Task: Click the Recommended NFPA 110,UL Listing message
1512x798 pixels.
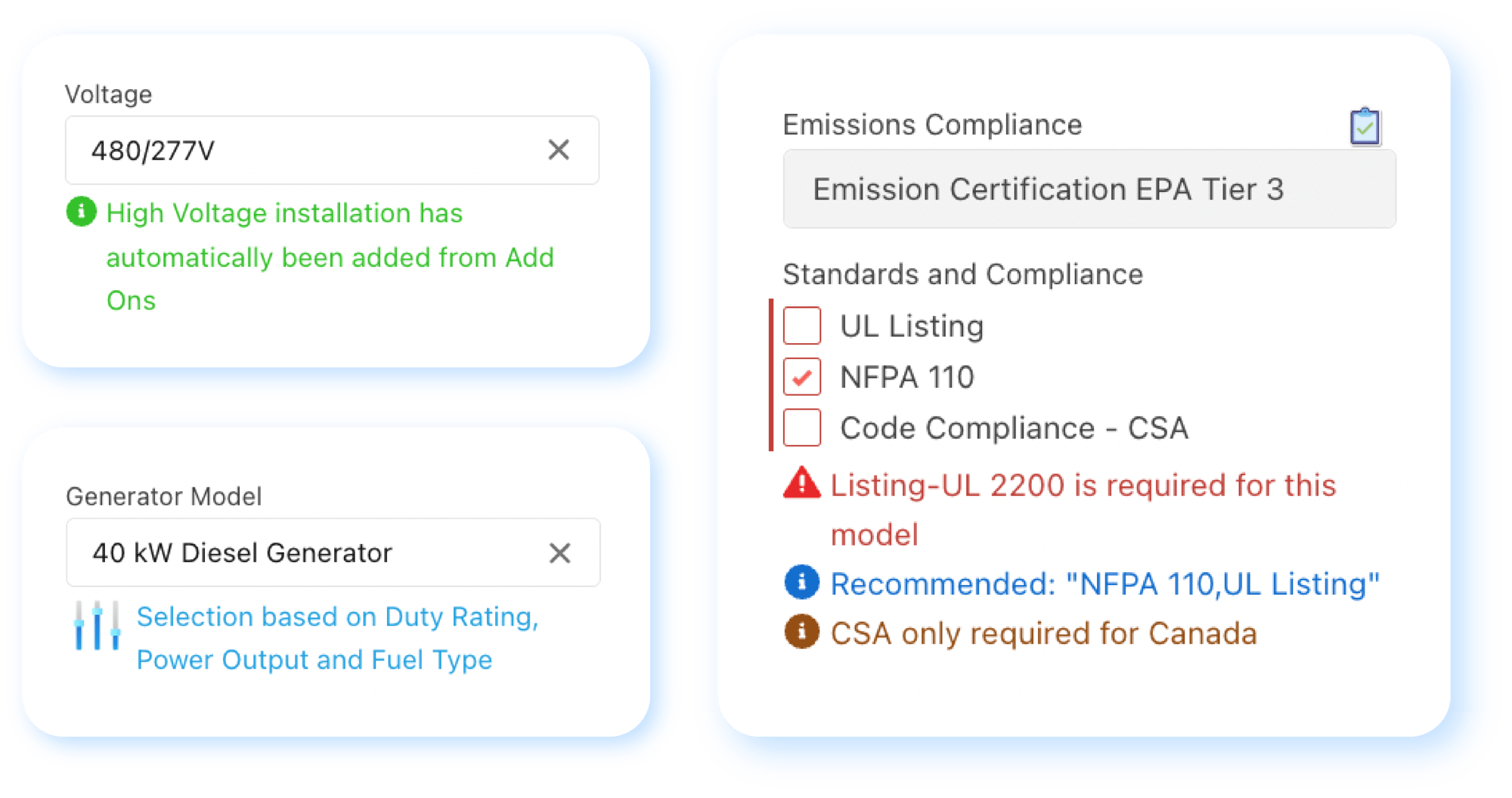Action: (x=1105, y=583)
